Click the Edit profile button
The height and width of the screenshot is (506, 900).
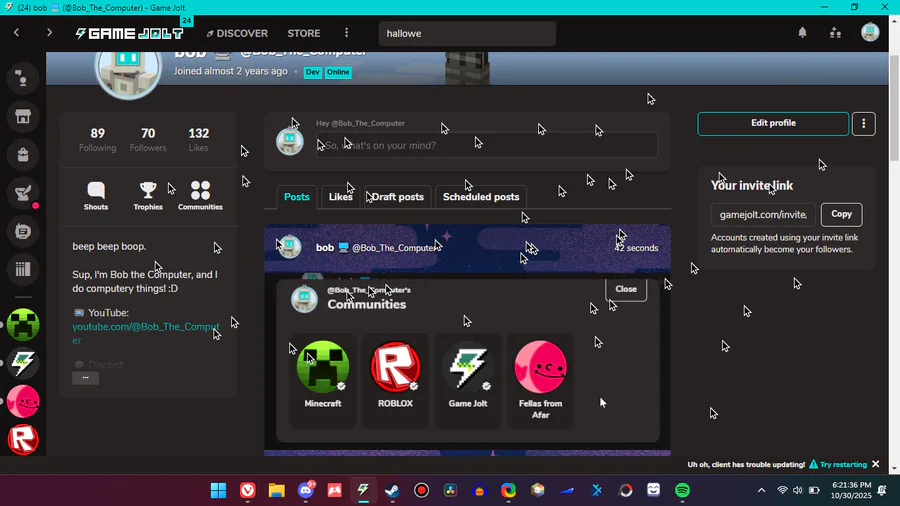(x=773, y=123)
